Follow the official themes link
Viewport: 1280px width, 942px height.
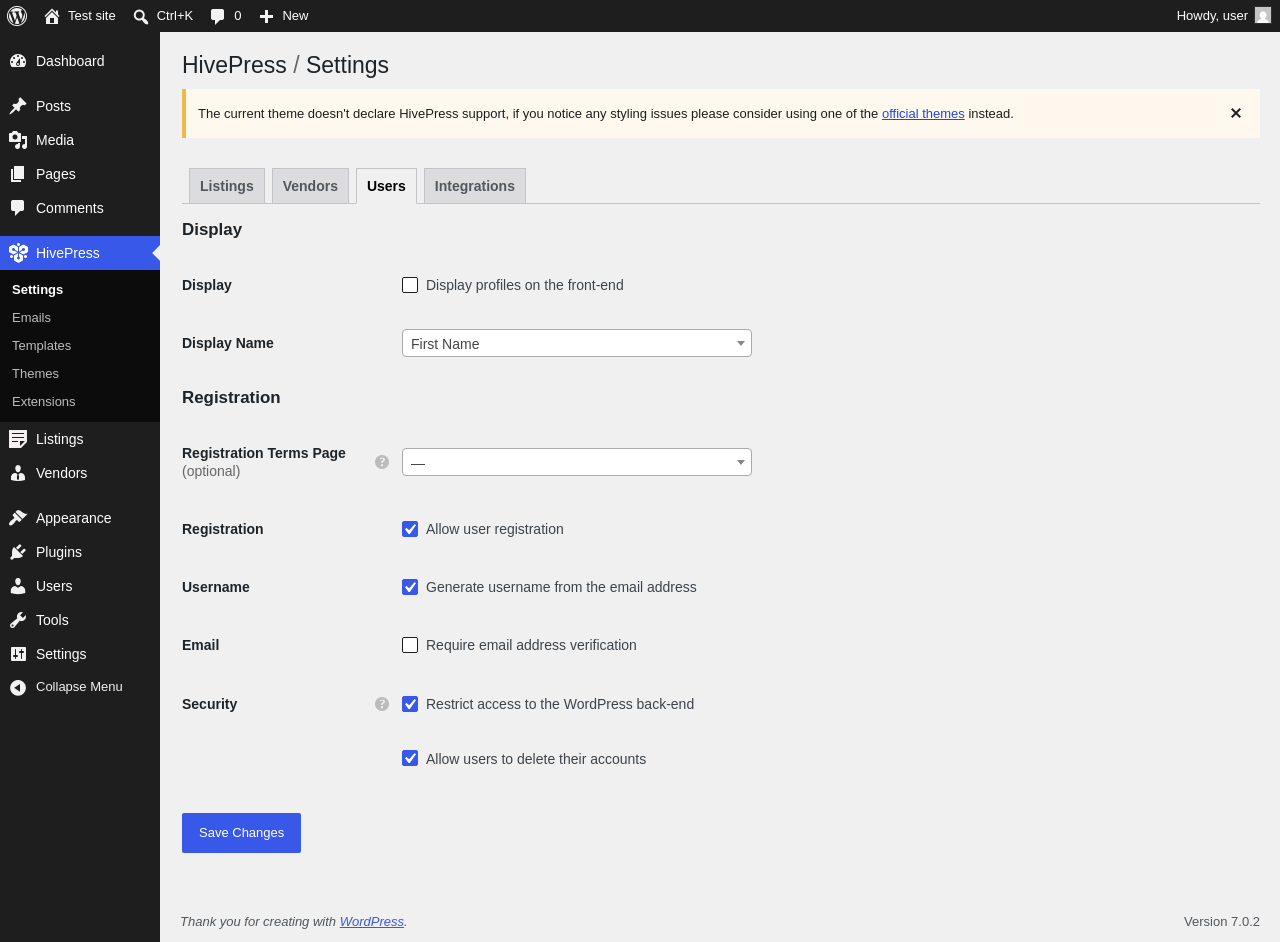pyautogui.click(x=923, y=114)
